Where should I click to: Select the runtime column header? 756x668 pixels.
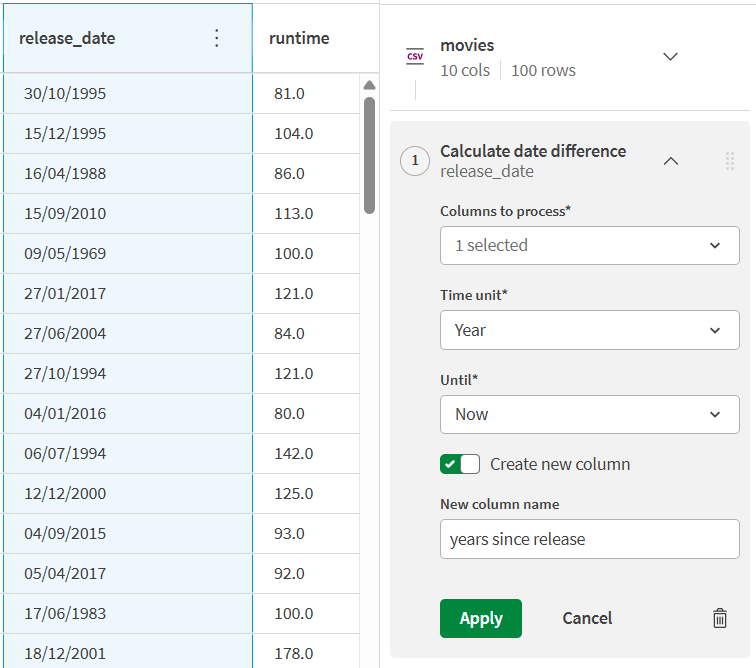pos(299,38)
